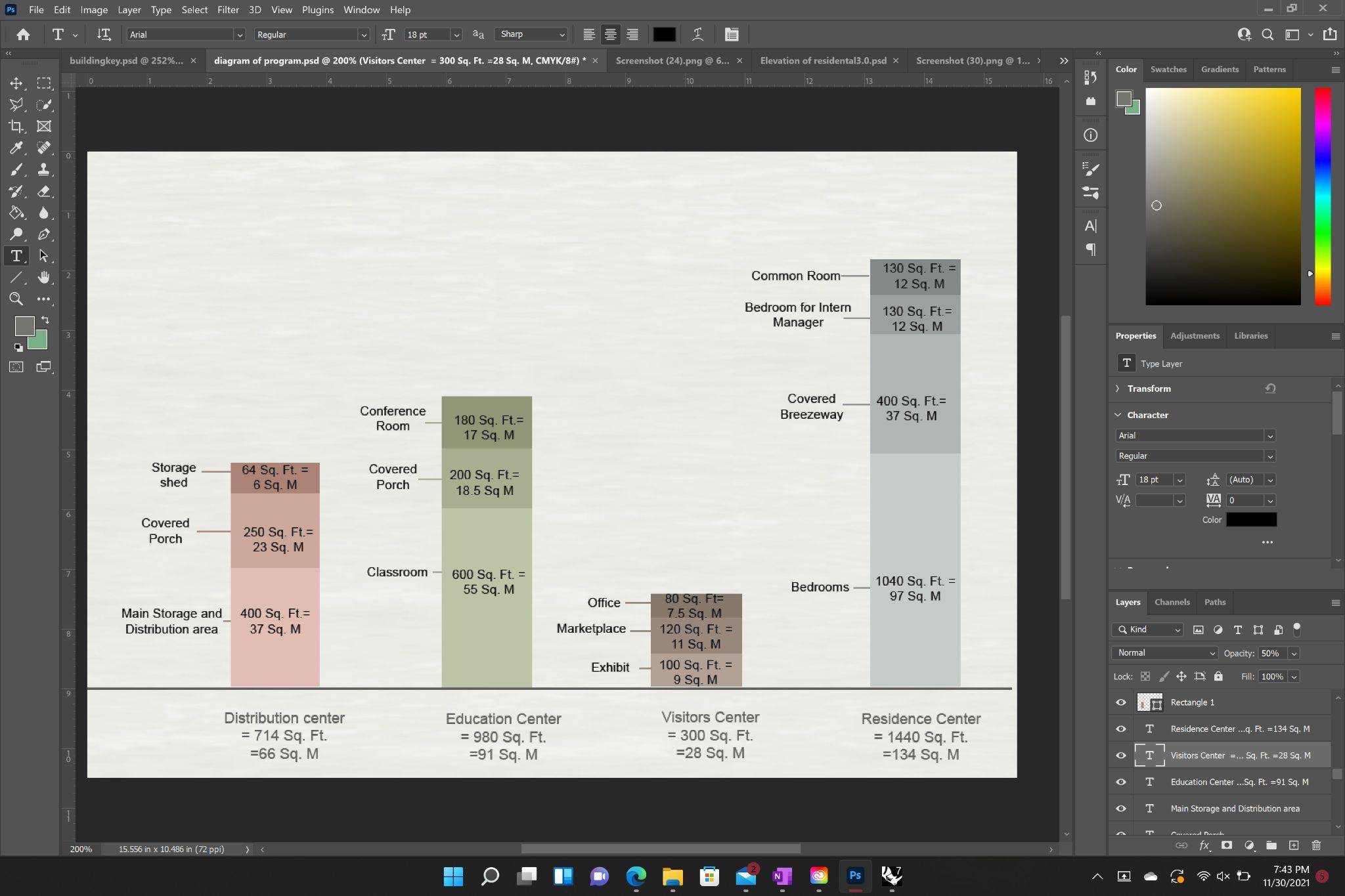Select the Clone Stamp tool
This screenshot has width=1345, height=896.
tap(43, 169)
